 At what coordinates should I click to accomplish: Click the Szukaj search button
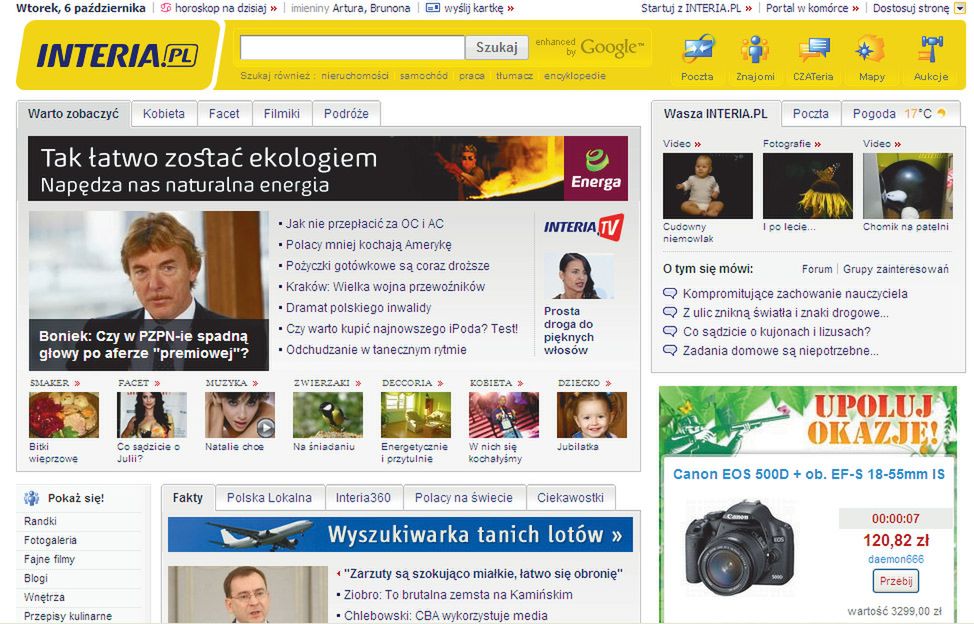[x=498, y=47]
